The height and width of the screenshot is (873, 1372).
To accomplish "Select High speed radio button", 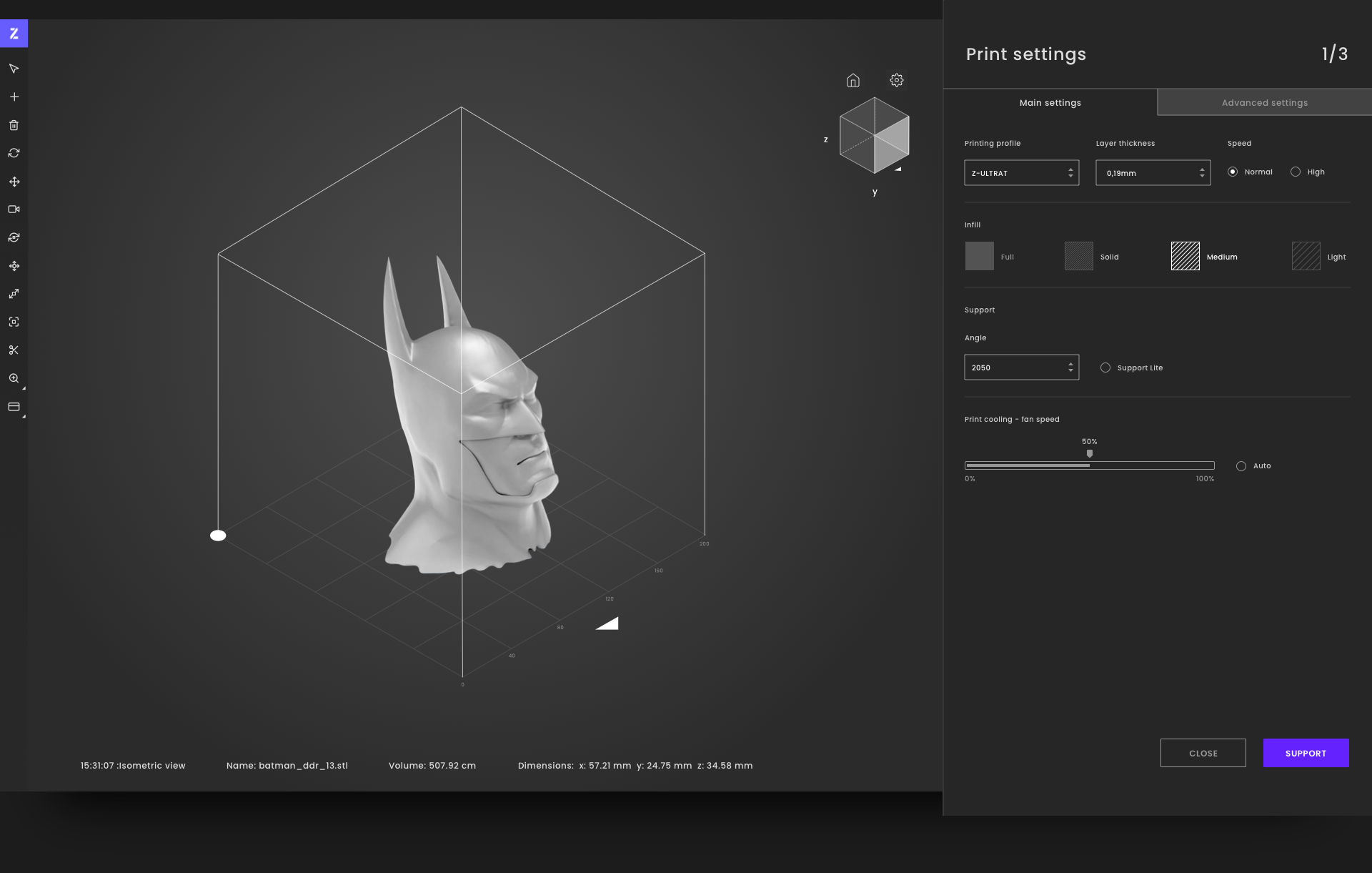I will click(1295, 172).
